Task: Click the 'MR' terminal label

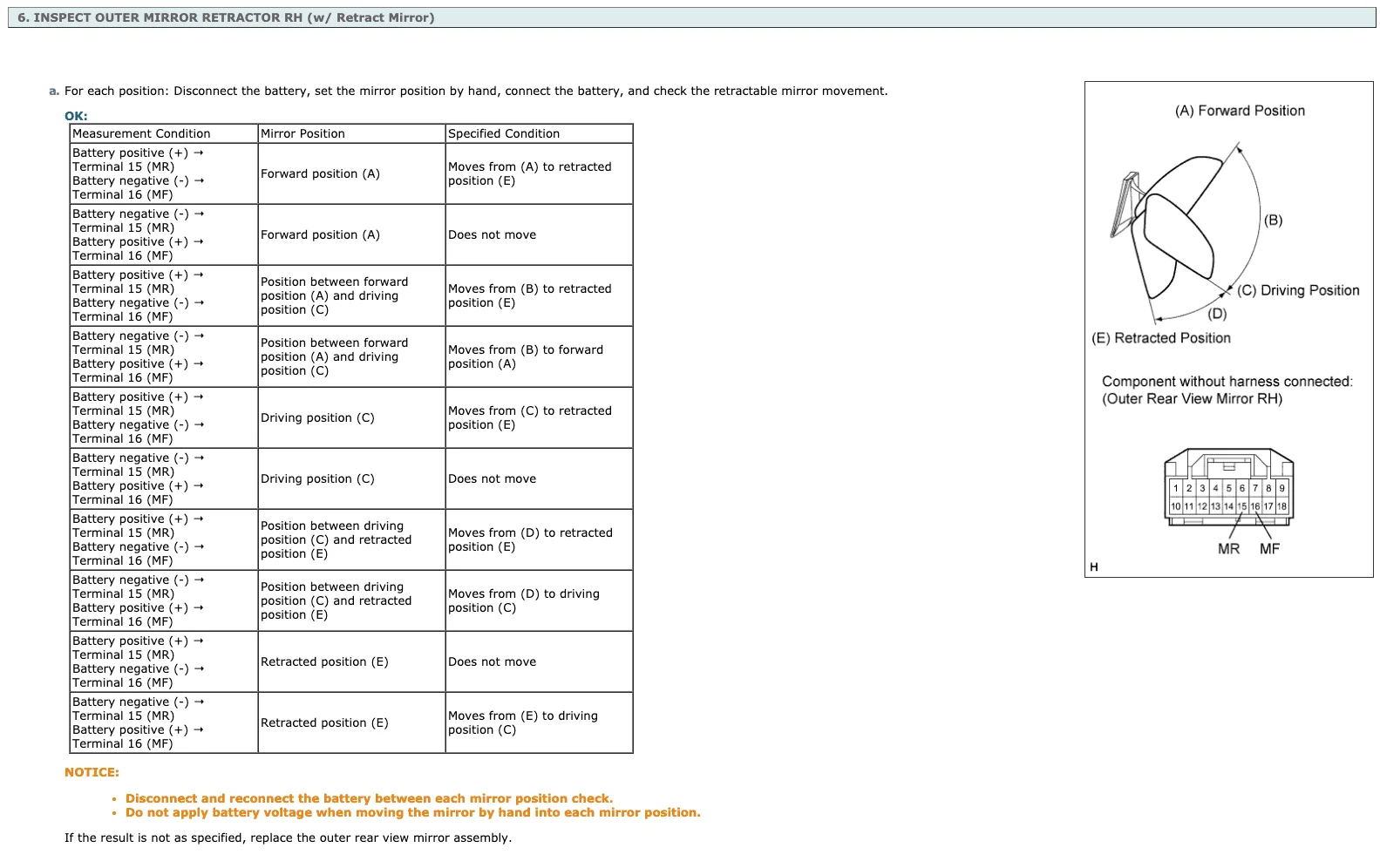Action: (1229, 549)
